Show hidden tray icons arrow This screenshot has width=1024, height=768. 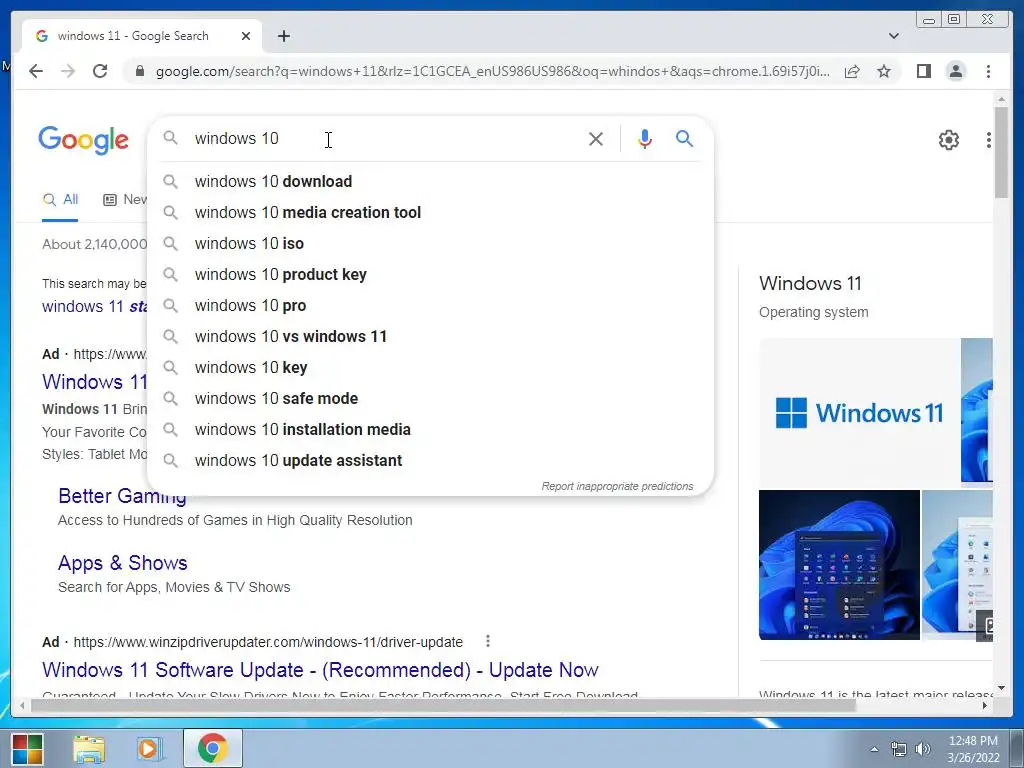click(874, 749)
